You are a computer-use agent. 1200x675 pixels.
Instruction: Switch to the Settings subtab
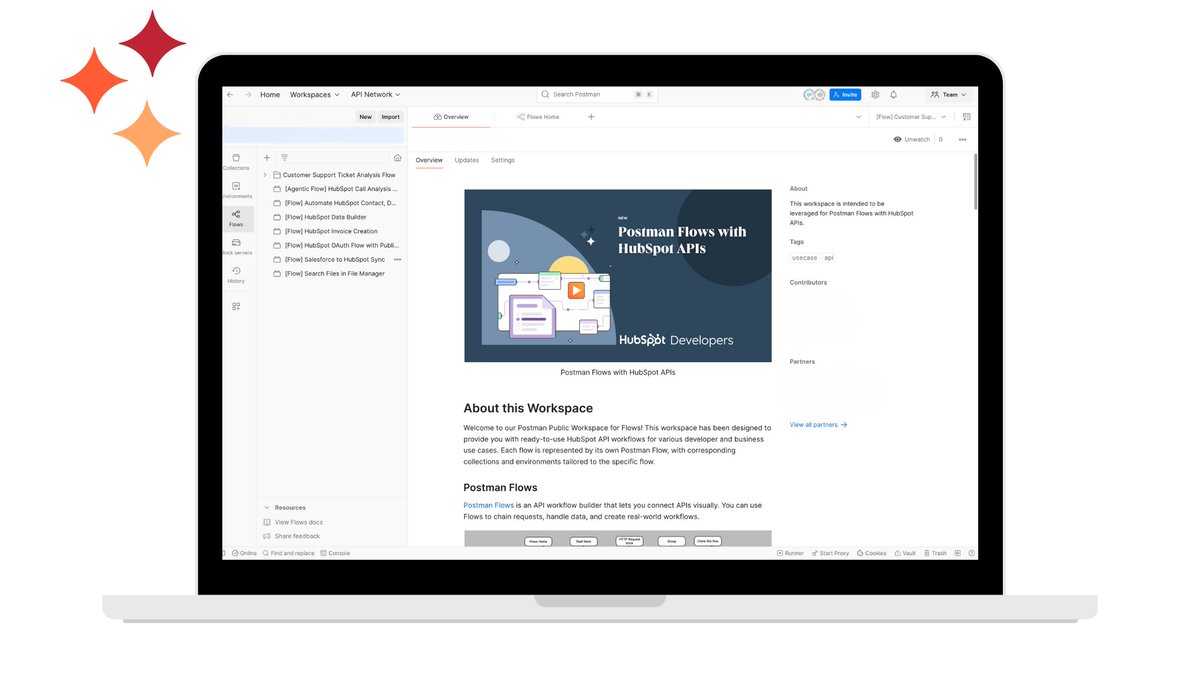point(503,160)
